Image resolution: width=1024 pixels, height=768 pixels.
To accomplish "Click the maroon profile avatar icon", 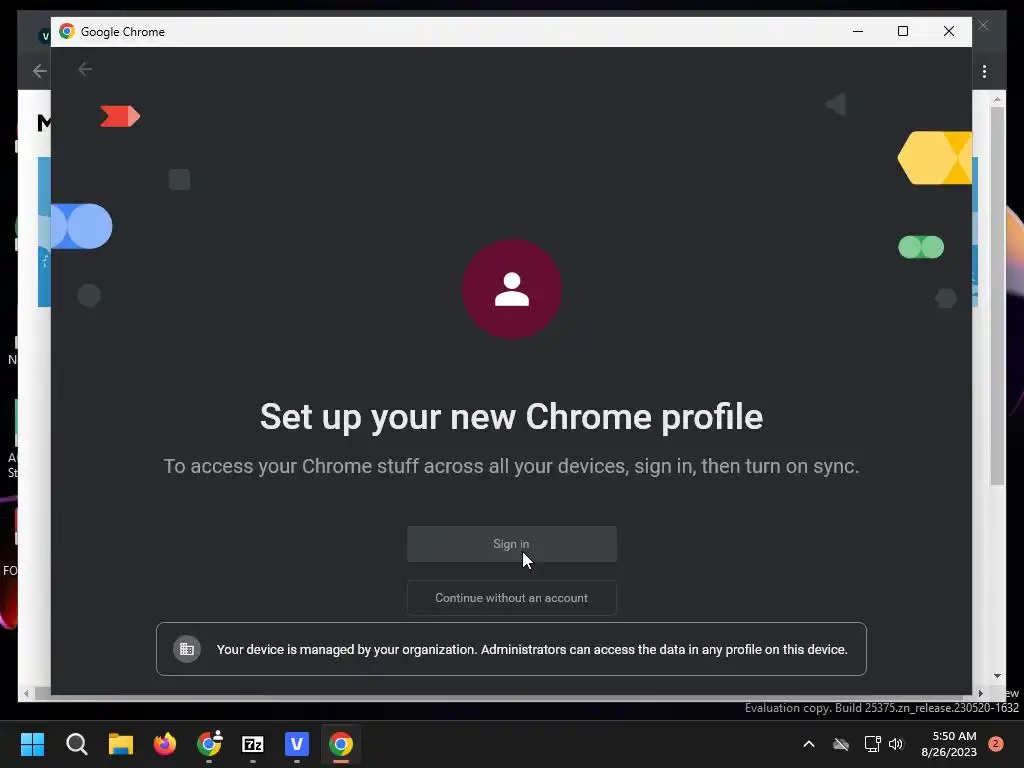I will 511,289.
